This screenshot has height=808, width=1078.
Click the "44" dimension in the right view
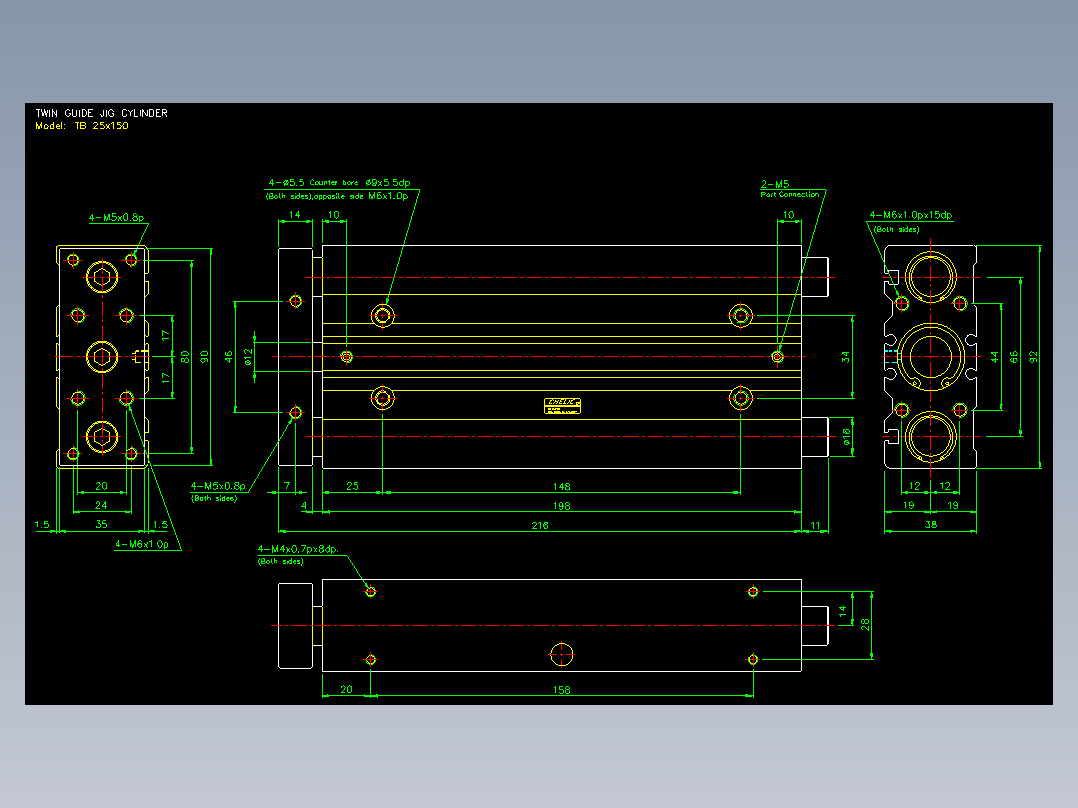(x=994, y=357)
